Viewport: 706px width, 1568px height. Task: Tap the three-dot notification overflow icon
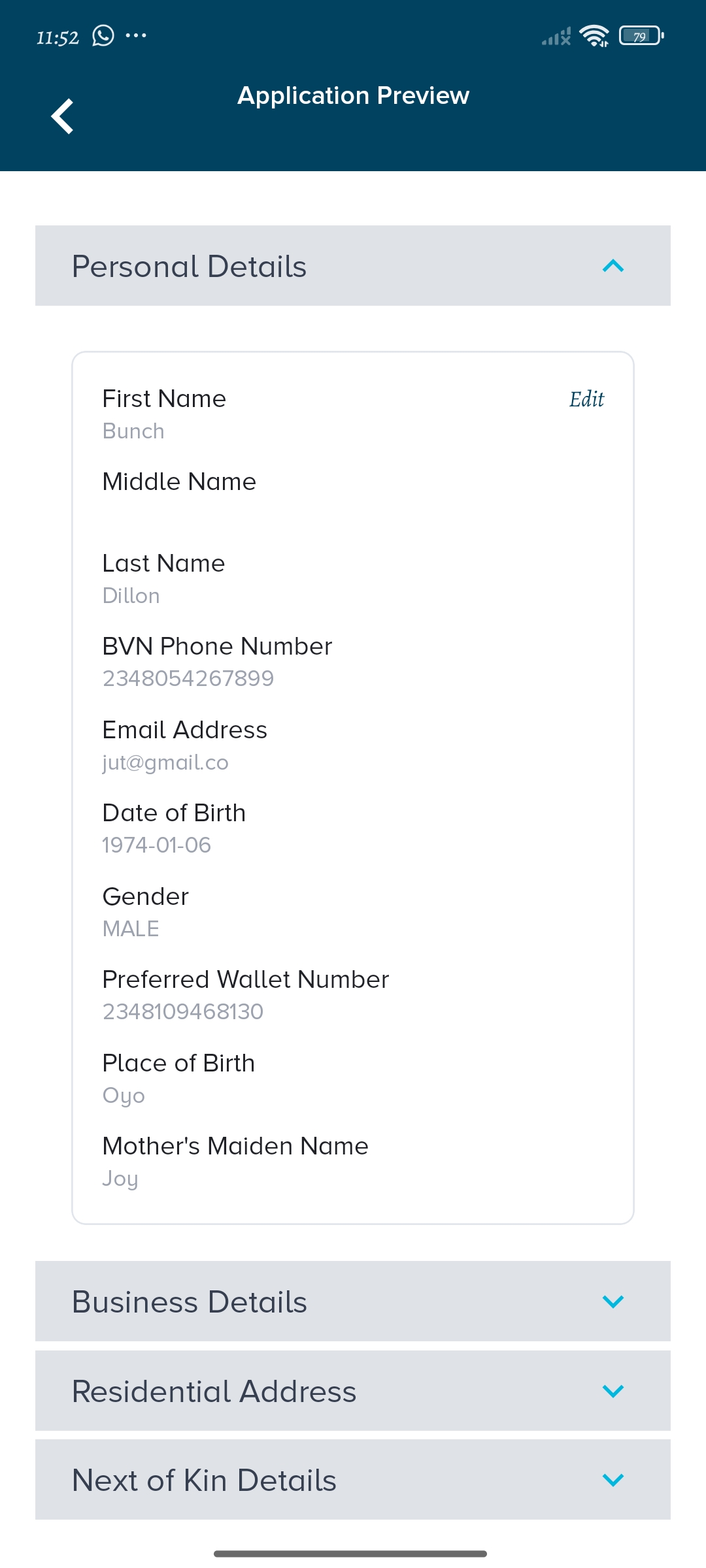tap(136, 35)
